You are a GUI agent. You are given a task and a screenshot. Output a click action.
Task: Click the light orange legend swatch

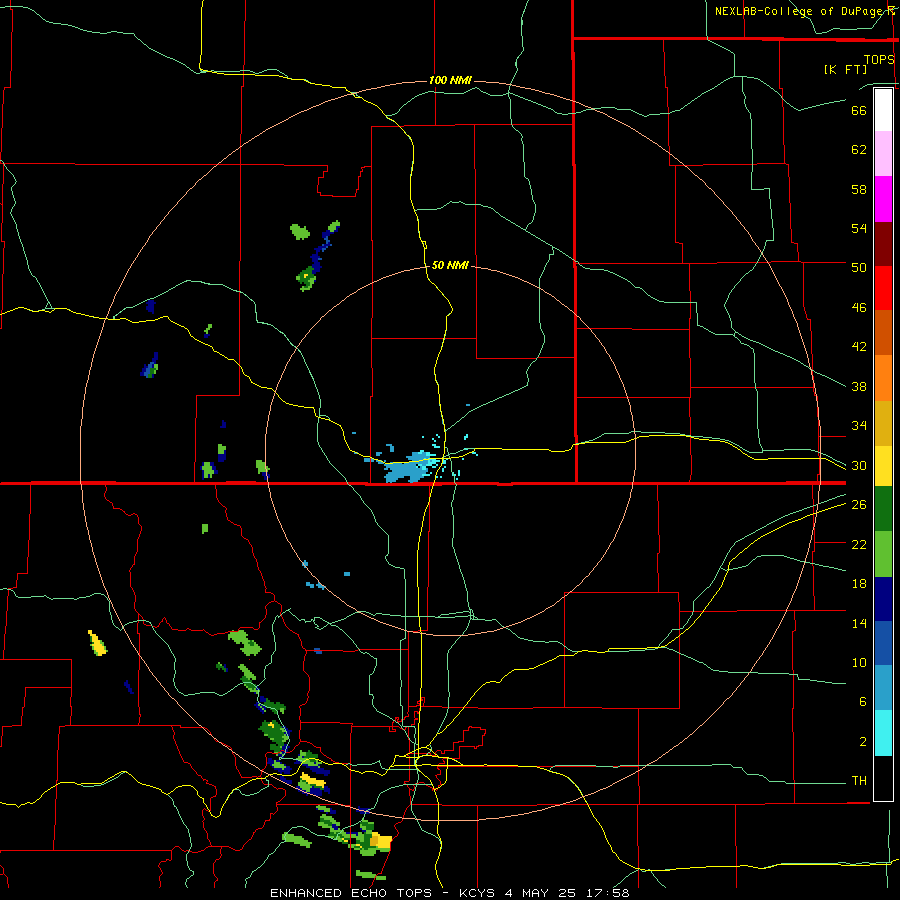click(x=883, y=378)
